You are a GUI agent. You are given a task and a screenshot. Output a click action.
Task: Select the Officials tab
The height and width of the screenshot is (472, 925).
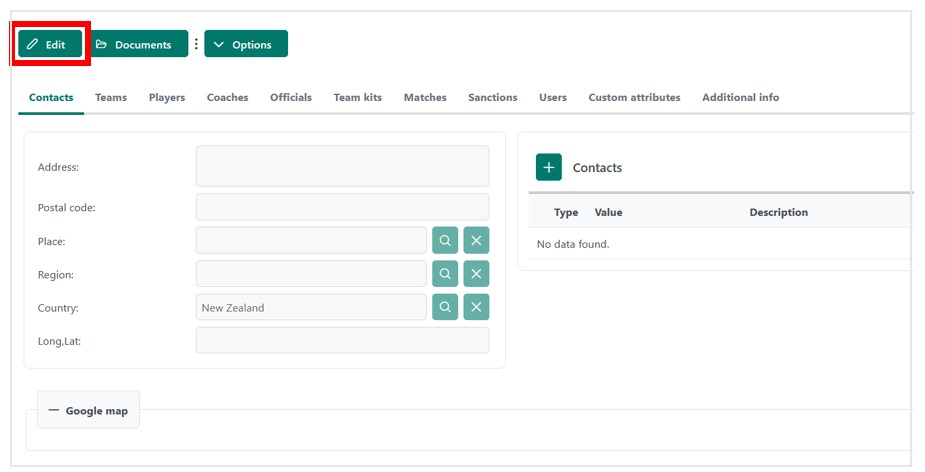291,97
